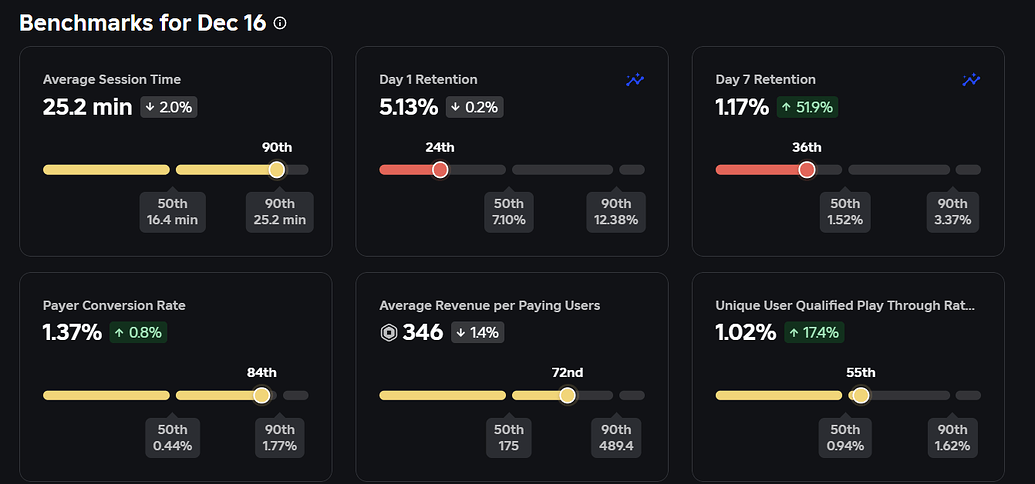Click the info icon beside Benchmarks for Dec 16

[x=280, y=23]
